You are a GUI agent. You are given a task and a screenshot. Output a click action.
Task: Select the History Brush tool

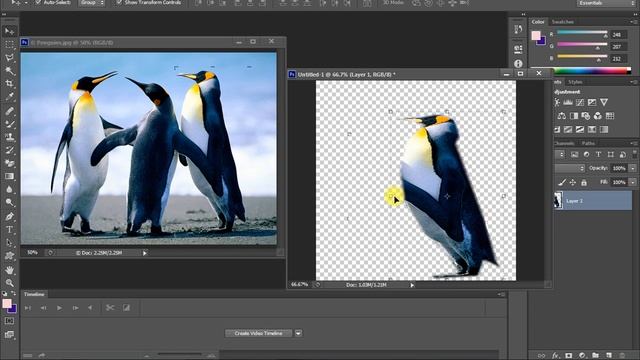tap(9, 150)
